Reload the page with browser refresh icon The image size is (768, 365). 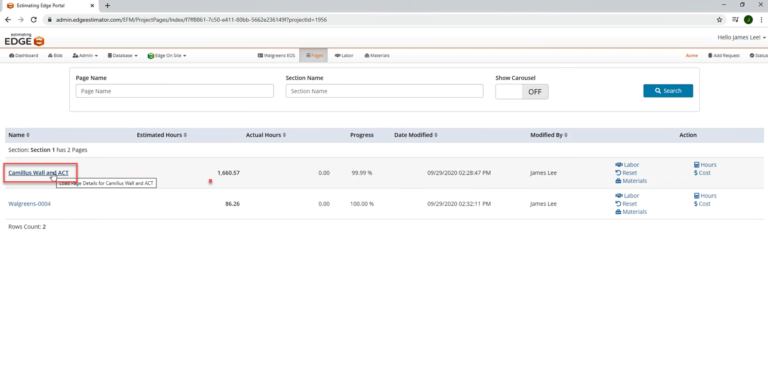point(34,20)
